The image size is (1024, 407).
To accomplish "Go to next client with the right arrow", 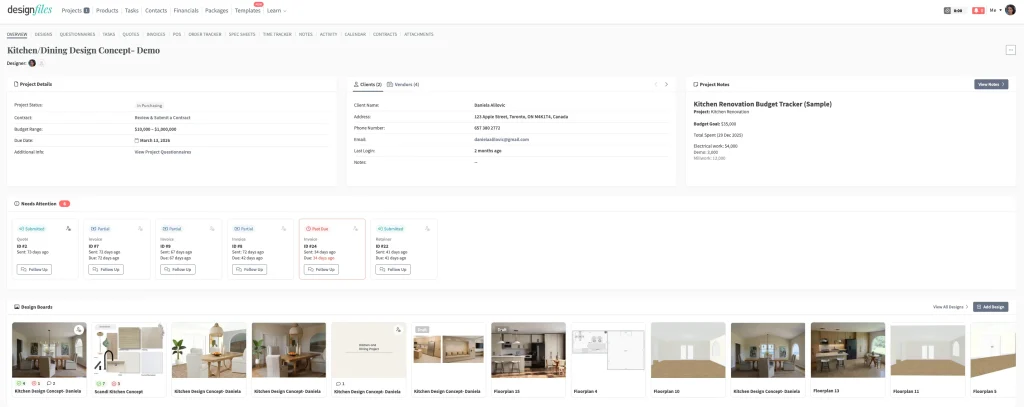I will pos(666,84).
